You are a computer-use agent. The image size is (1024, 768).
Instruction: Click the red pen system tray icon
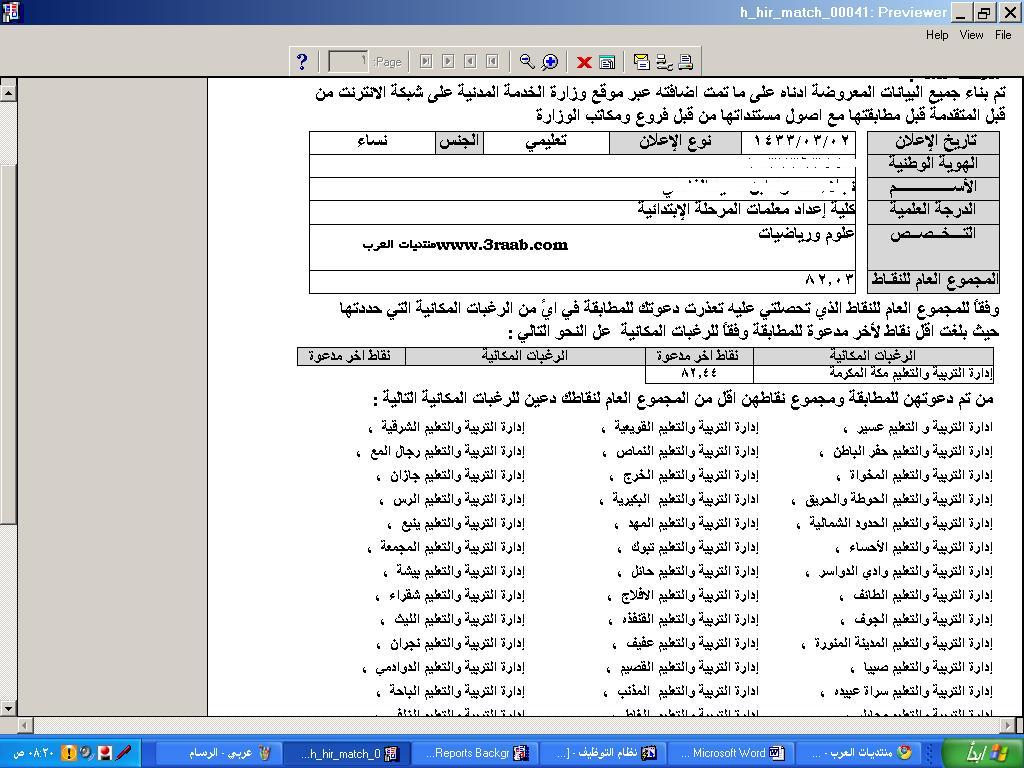click(122, 753)
